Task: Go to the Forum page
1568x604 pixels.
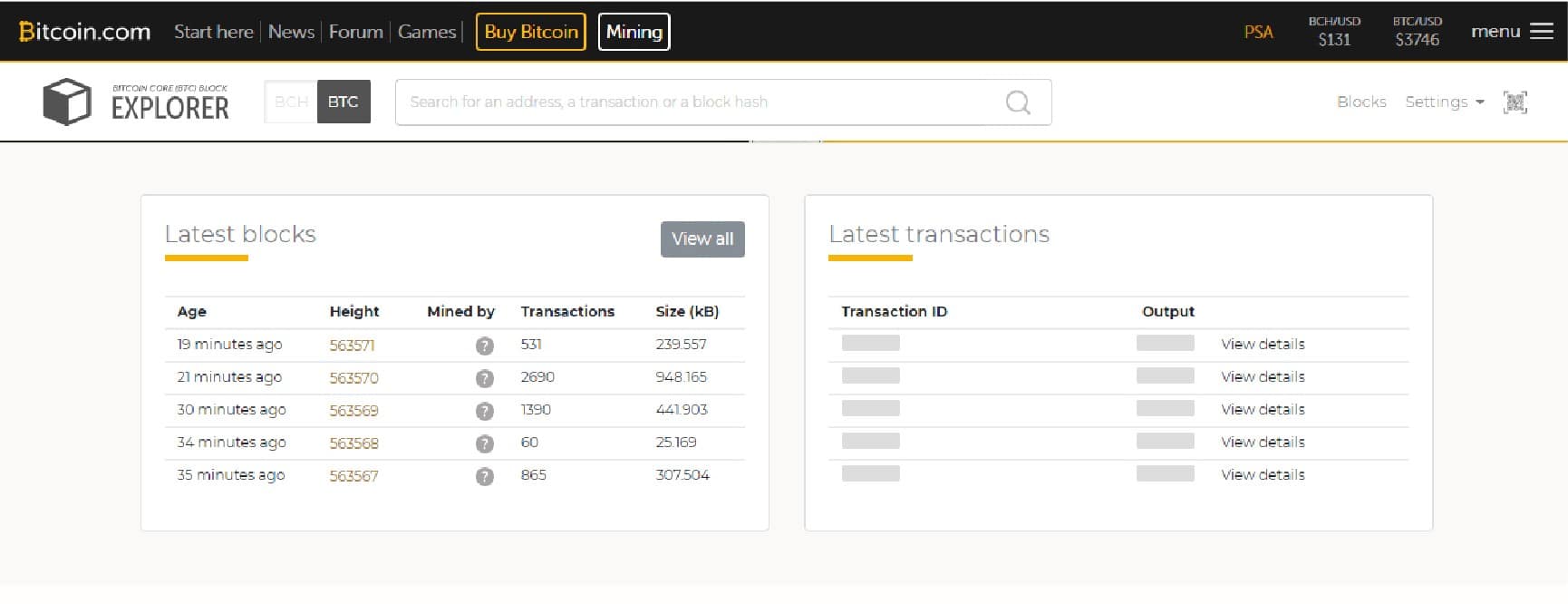Action: pos(355,32)
